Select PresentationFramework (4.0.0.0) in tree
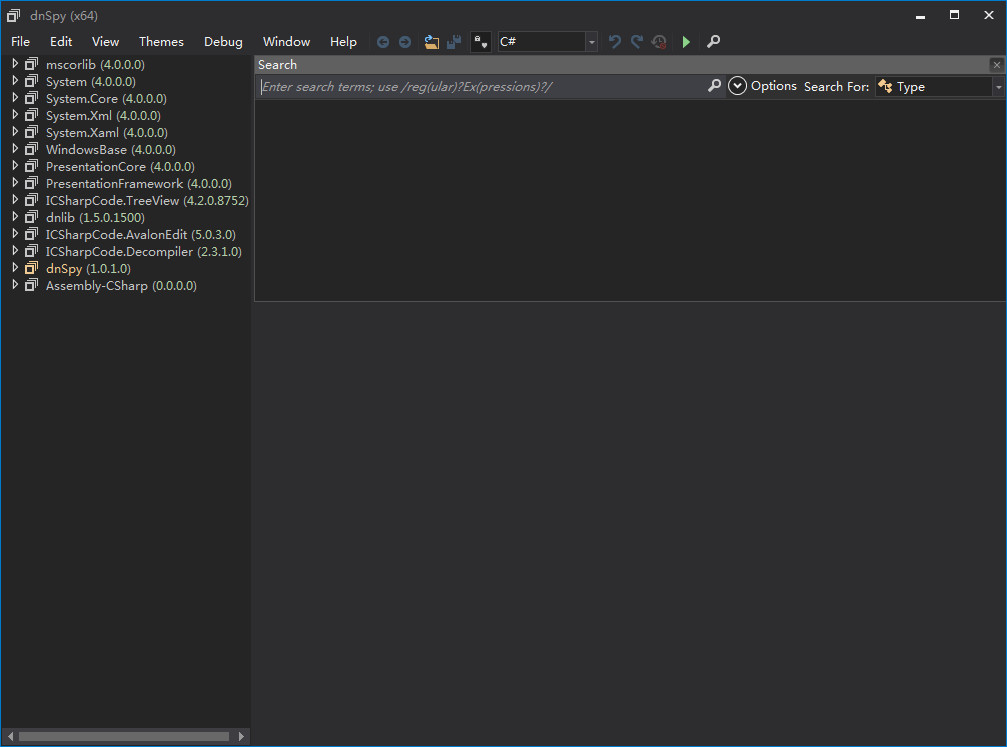This screenshot has height=747, width=1007. pos(139,184)
